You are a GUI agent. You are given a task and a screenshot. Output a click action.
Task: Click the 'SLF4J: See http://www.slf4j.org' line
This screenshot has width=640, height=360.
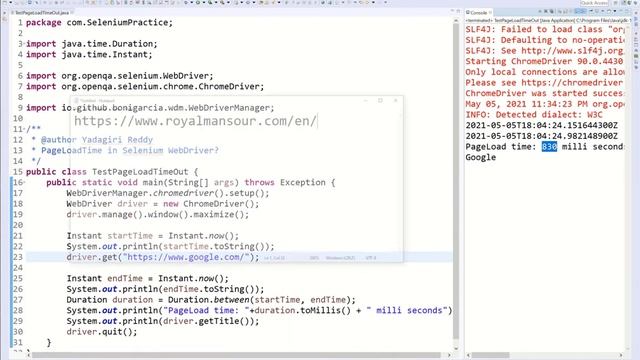tap(544, 51)
